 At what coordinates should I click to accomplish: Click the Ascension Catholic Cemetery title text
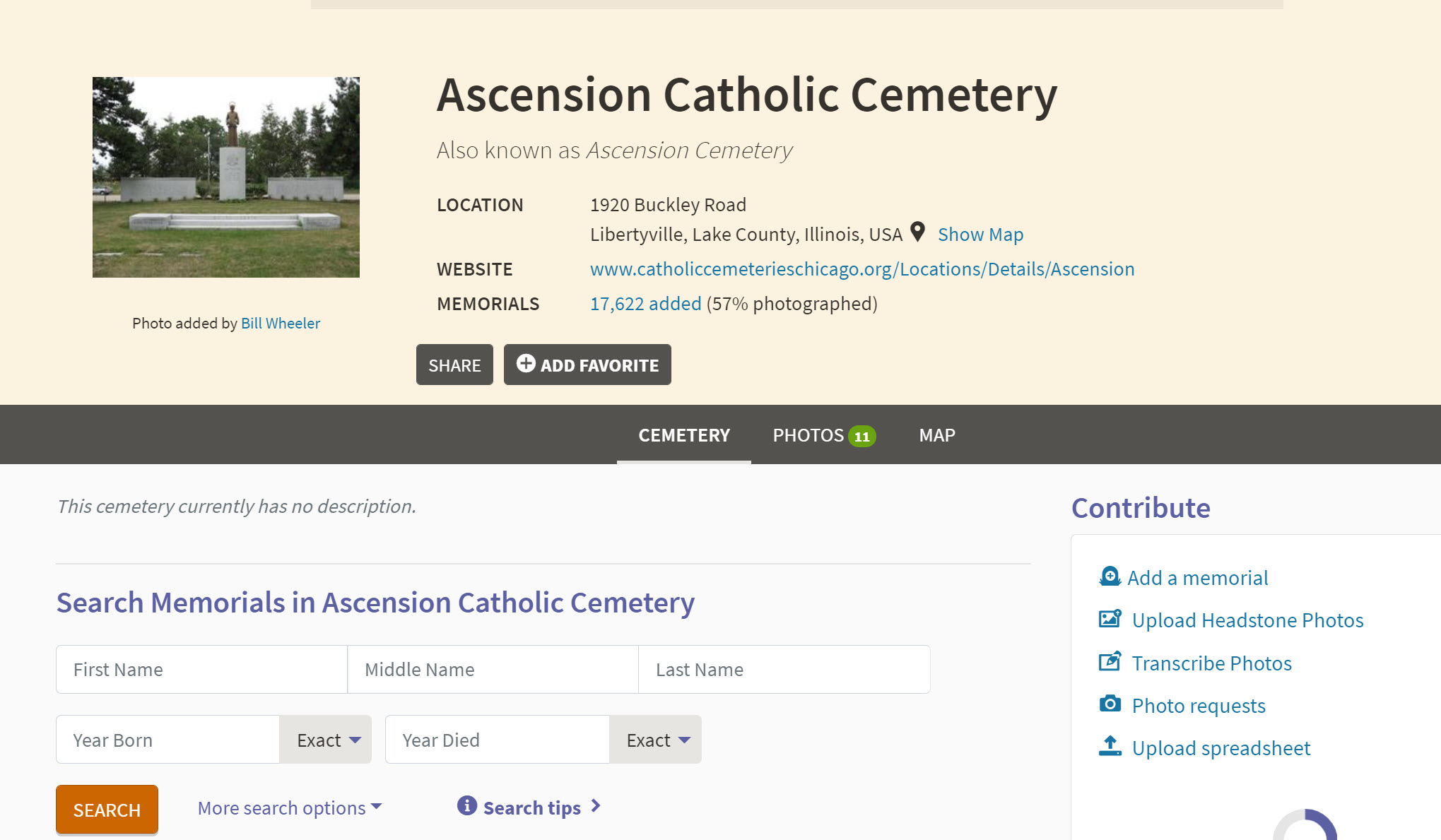(x=747, y=95)
